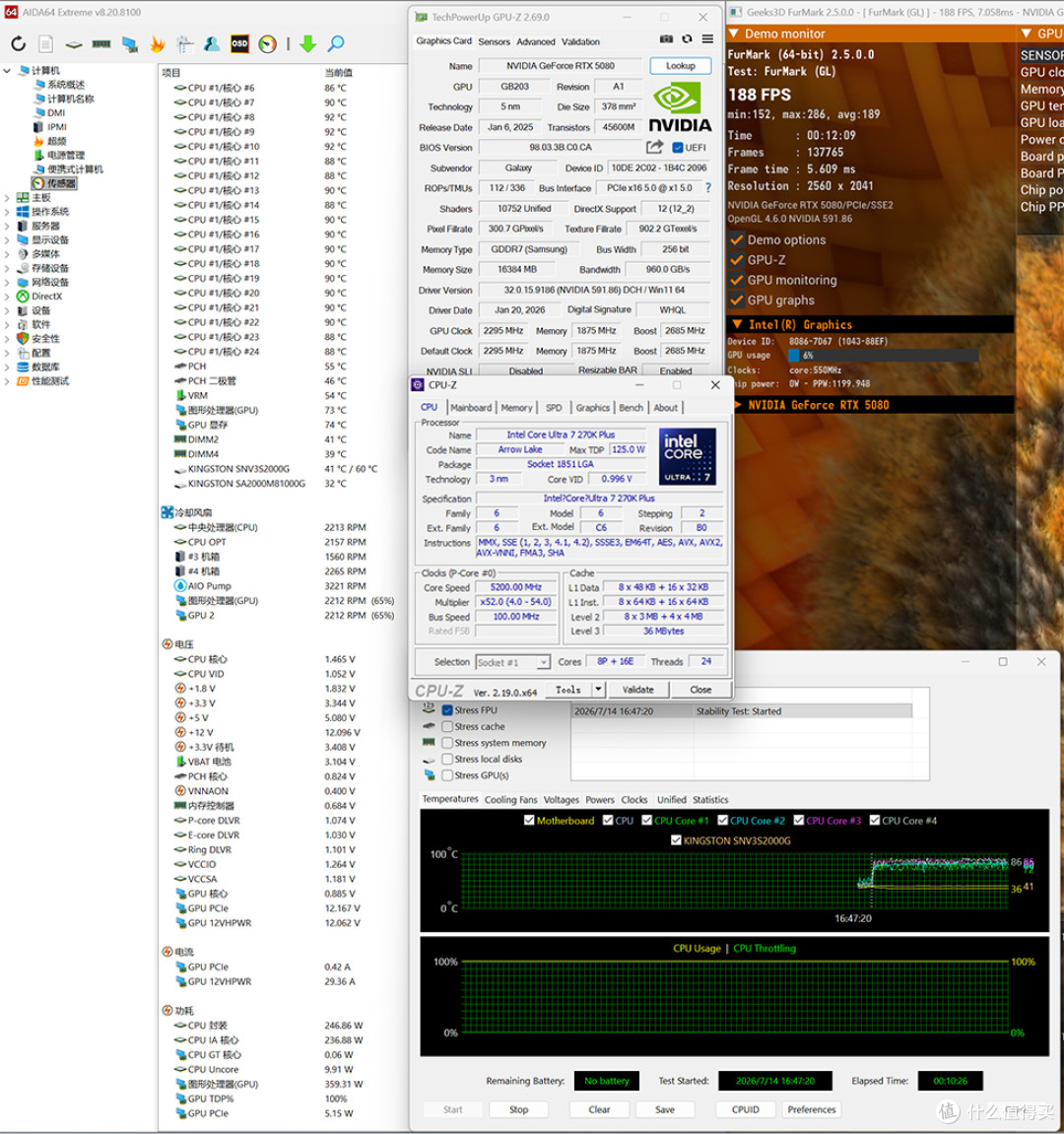Image resolution: width=1064 pixels, height=1134 pixels.
Task: Click the user silhouette toolbar icon in AIDA64
Action: [x=212, y=44]
